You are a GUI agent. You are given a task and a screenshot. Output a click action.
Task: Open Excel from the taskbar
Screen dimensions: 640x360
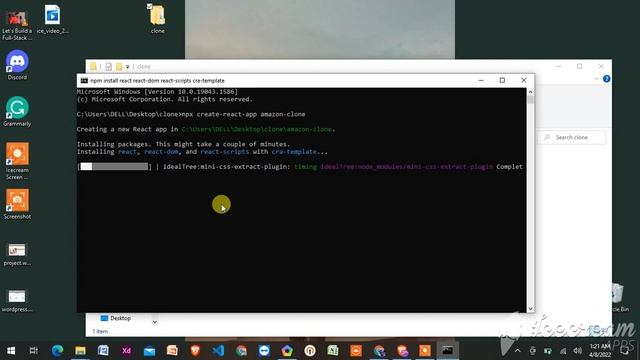click(x=333, y=351)
